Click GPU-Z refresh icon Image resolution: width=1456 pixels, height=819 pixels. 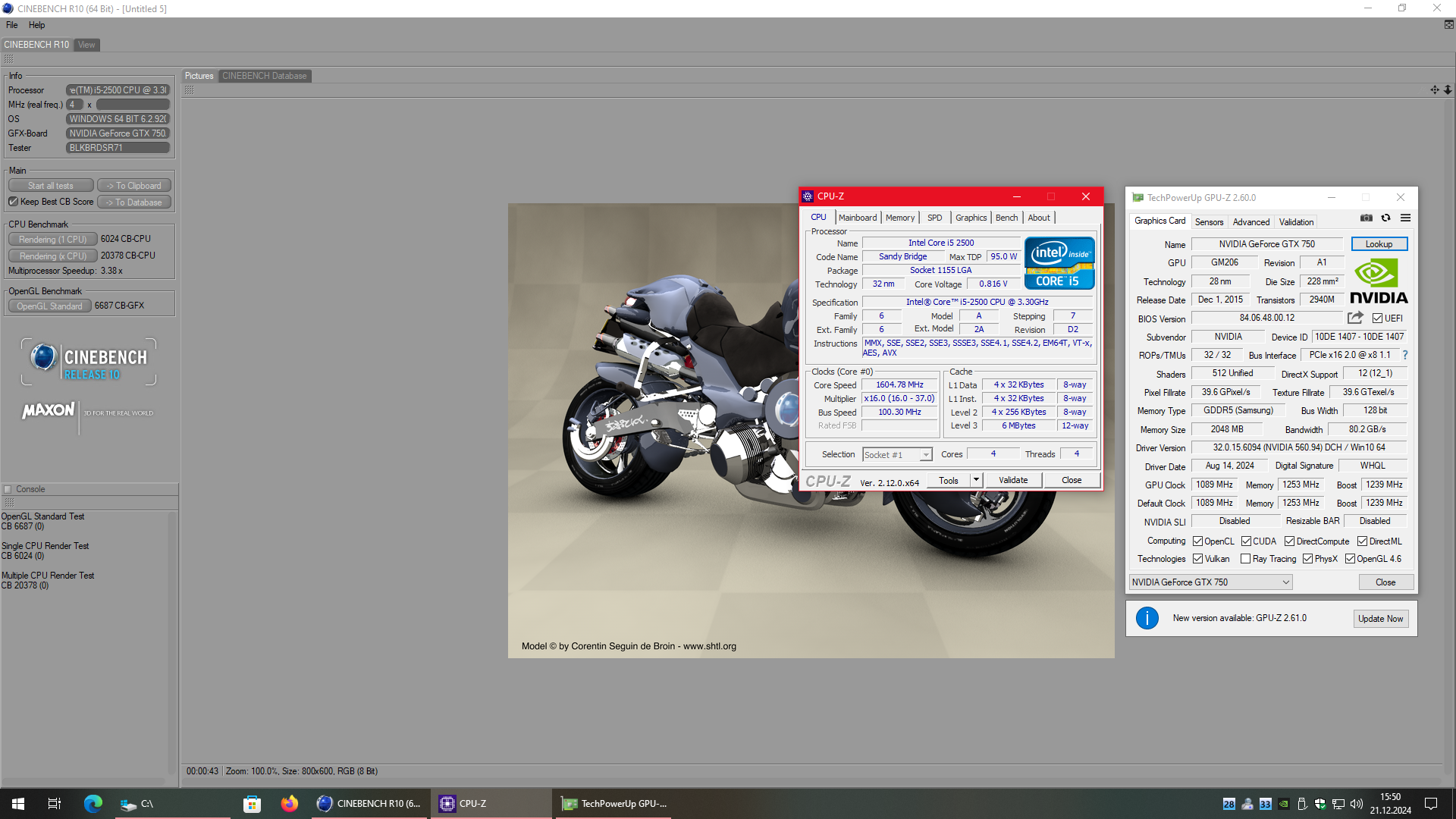[1385, 218]
